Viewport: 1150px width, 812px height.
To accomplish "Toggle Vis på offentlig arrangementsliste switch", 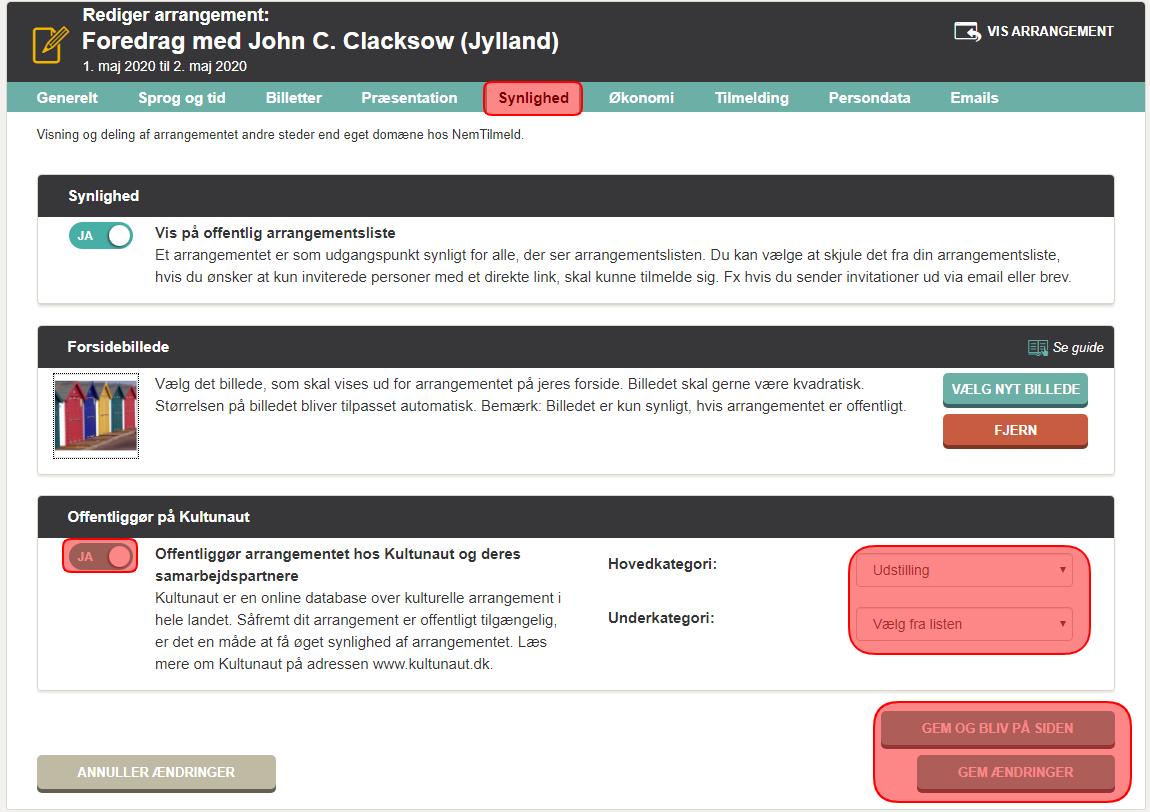I will [x=100, y=235].
